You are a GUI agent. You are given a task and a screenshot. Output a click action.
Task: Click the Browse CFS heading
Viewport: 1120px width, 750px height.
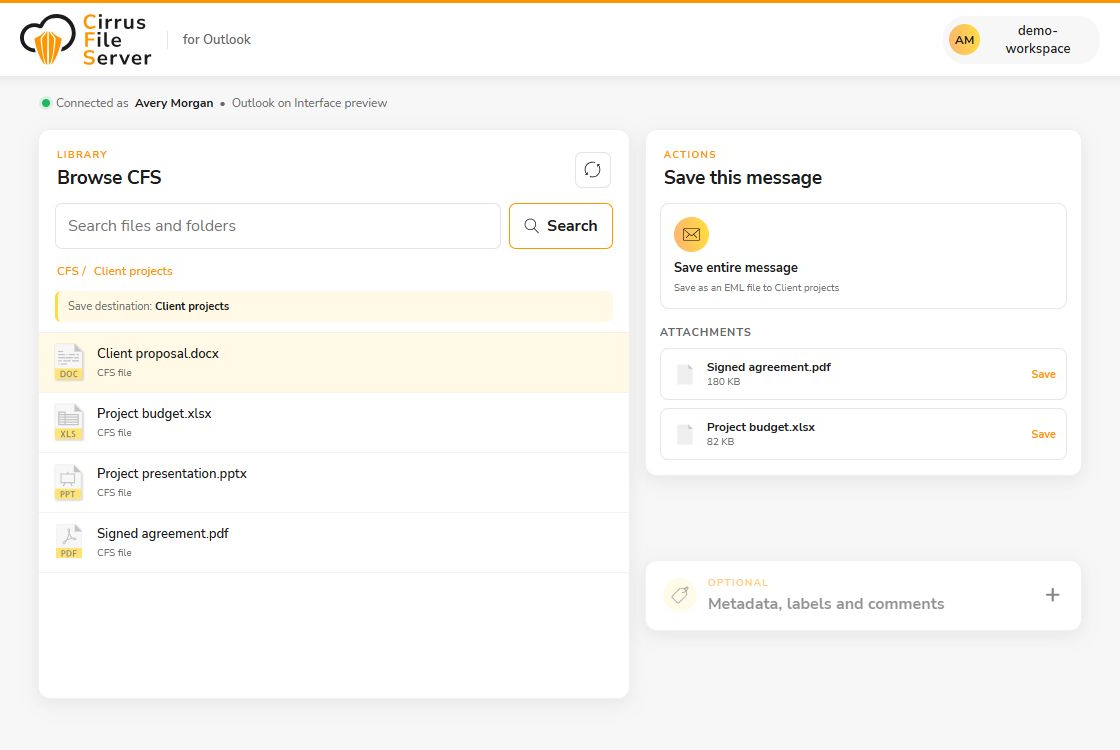tap(109, 177)
